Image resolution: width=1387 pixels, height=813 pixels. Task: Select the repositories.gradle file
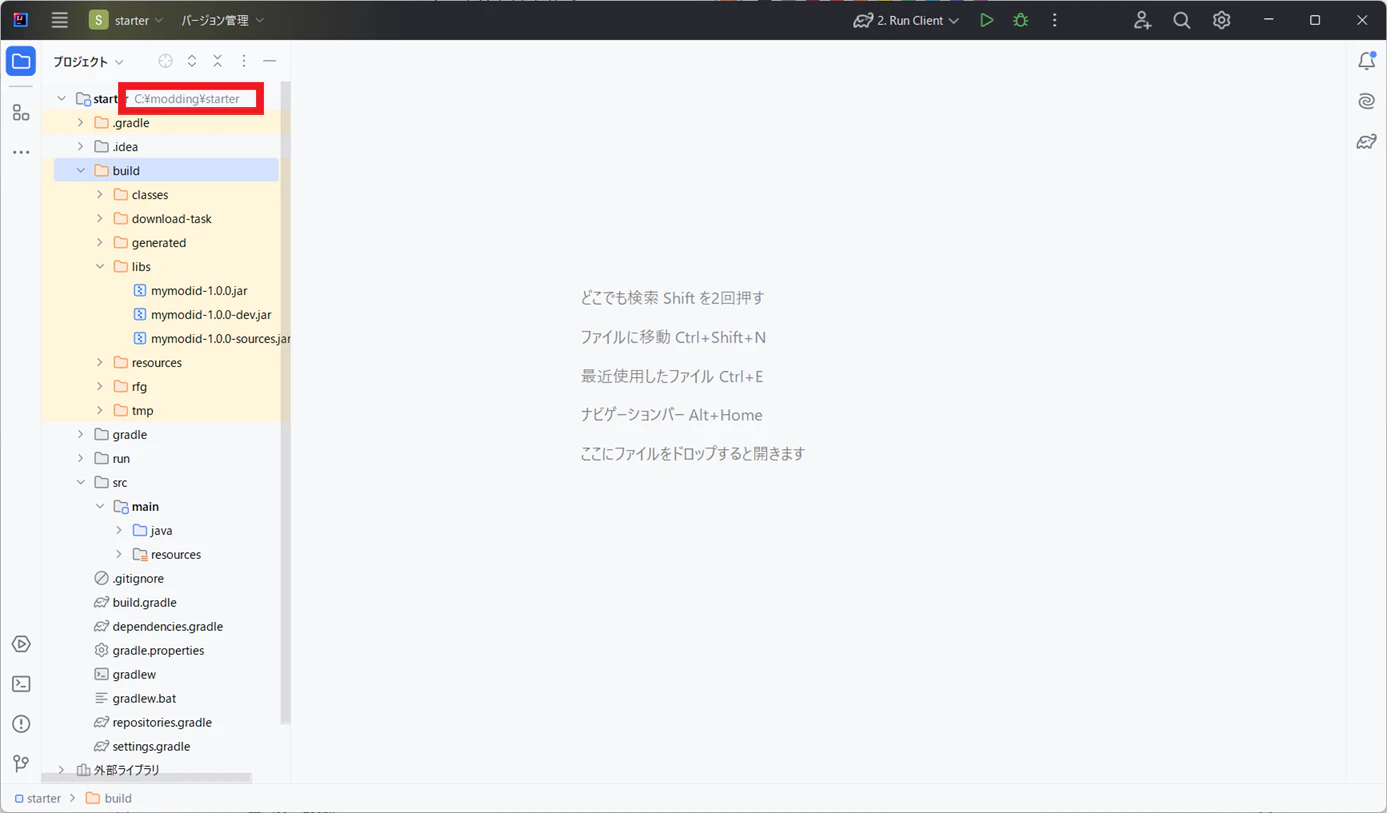(x=162, y=723)
